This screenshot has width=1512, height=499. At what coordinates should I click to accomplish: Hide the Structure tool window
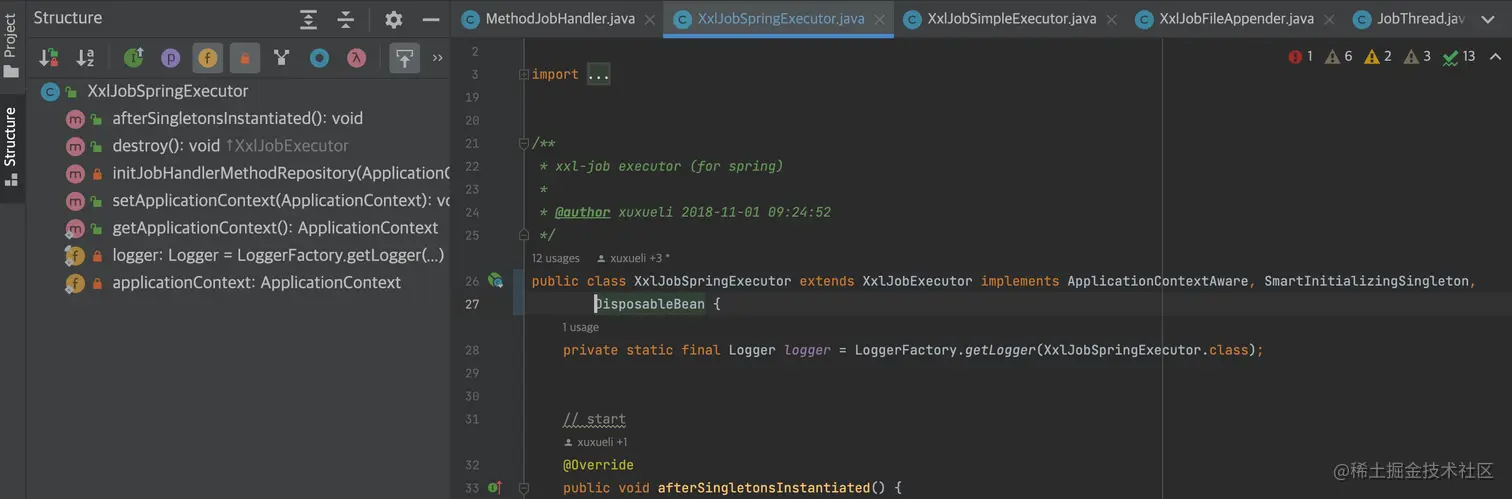[431, 19]
